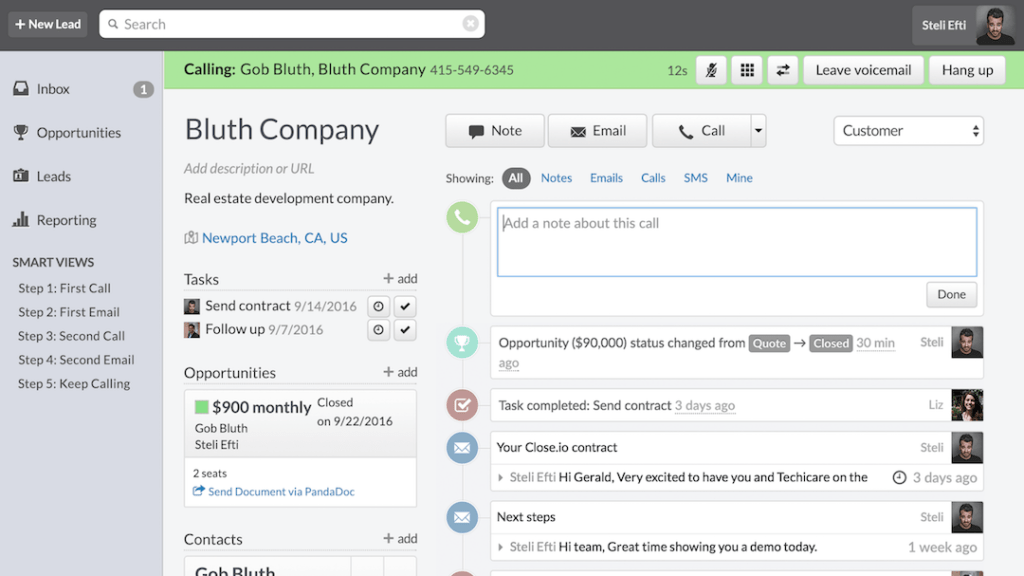Viewport: 1024px width, 576px height.
Task: Open the dialpad keypad icon
Action: (x=746, y=70)
